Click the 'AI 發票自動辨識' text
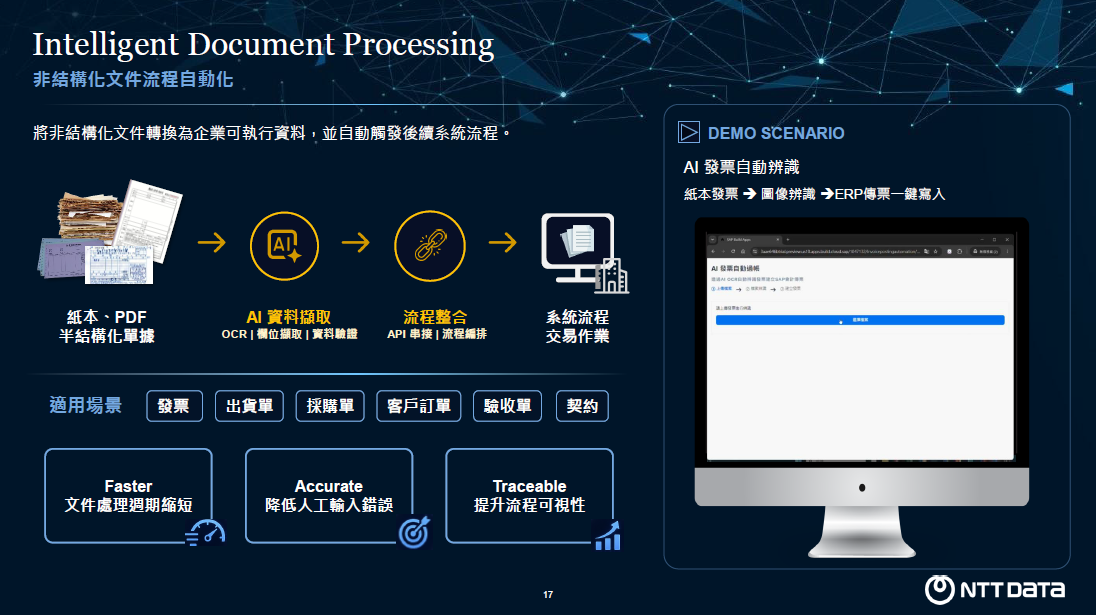The image size is (1096, 615). pyautogui.click(x=741, y=167)
